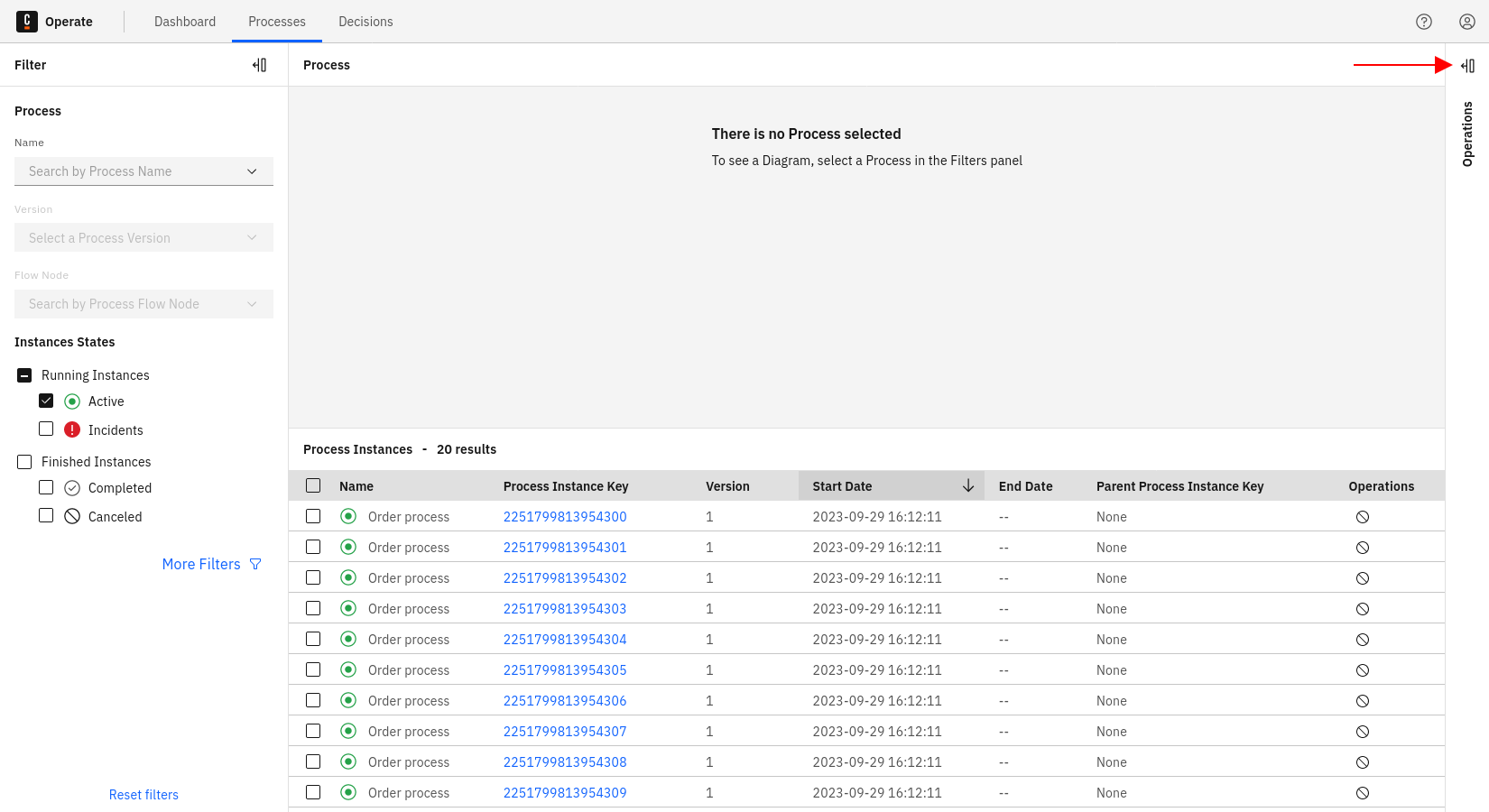This screenshot has height=812, width=1489.
Task: Click the Completed checkmark state icon
Action: coord(72,487)
